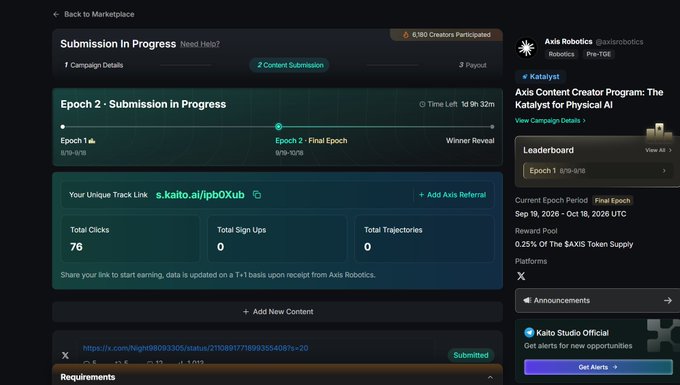The width and height of the screenshot is (680, 385).
Task: Click the Katalyst label badge
Action: coord(540,76)
